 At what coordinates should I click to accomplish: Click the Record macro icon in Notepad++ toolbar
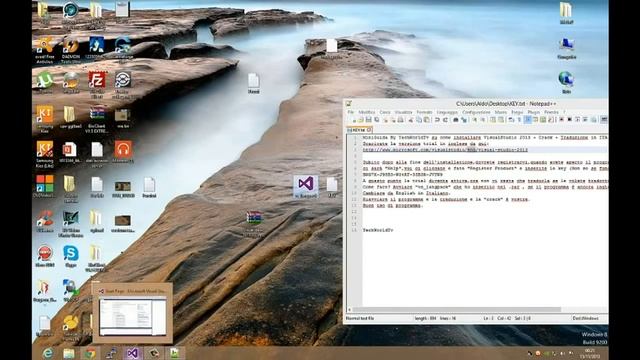click(x=561, y=120)
